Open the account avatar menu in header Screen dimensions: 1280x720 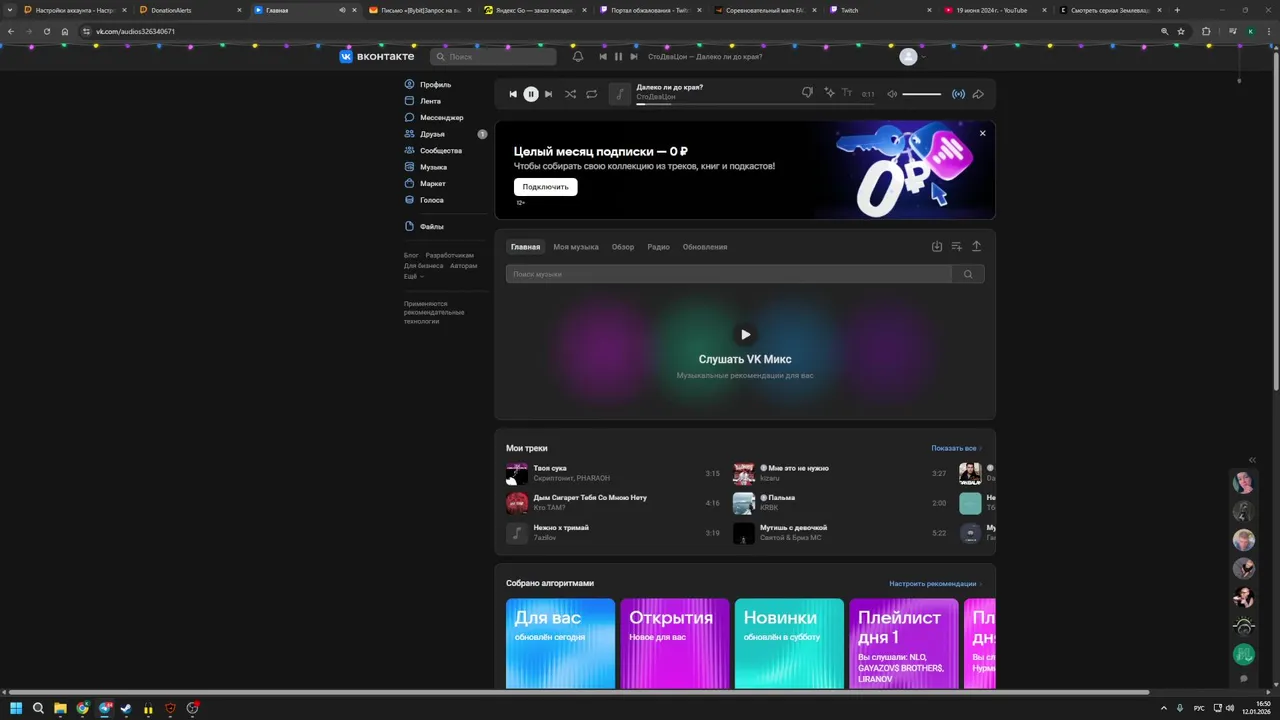[x=912, y=57]
